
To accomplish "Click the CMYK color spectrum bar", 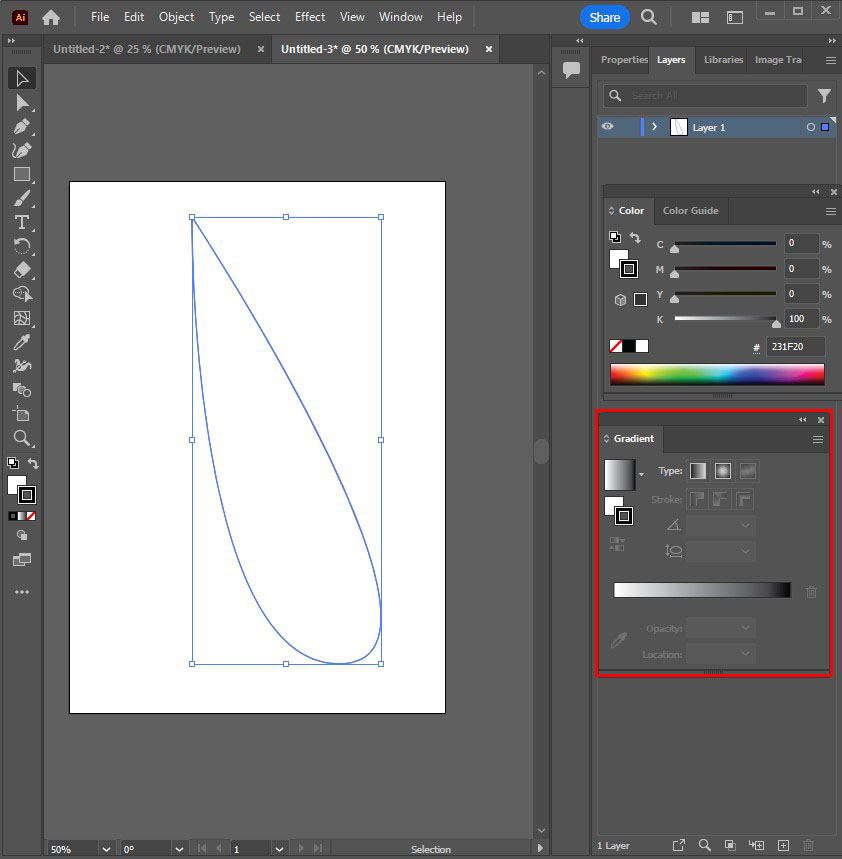I will point(717,374).
